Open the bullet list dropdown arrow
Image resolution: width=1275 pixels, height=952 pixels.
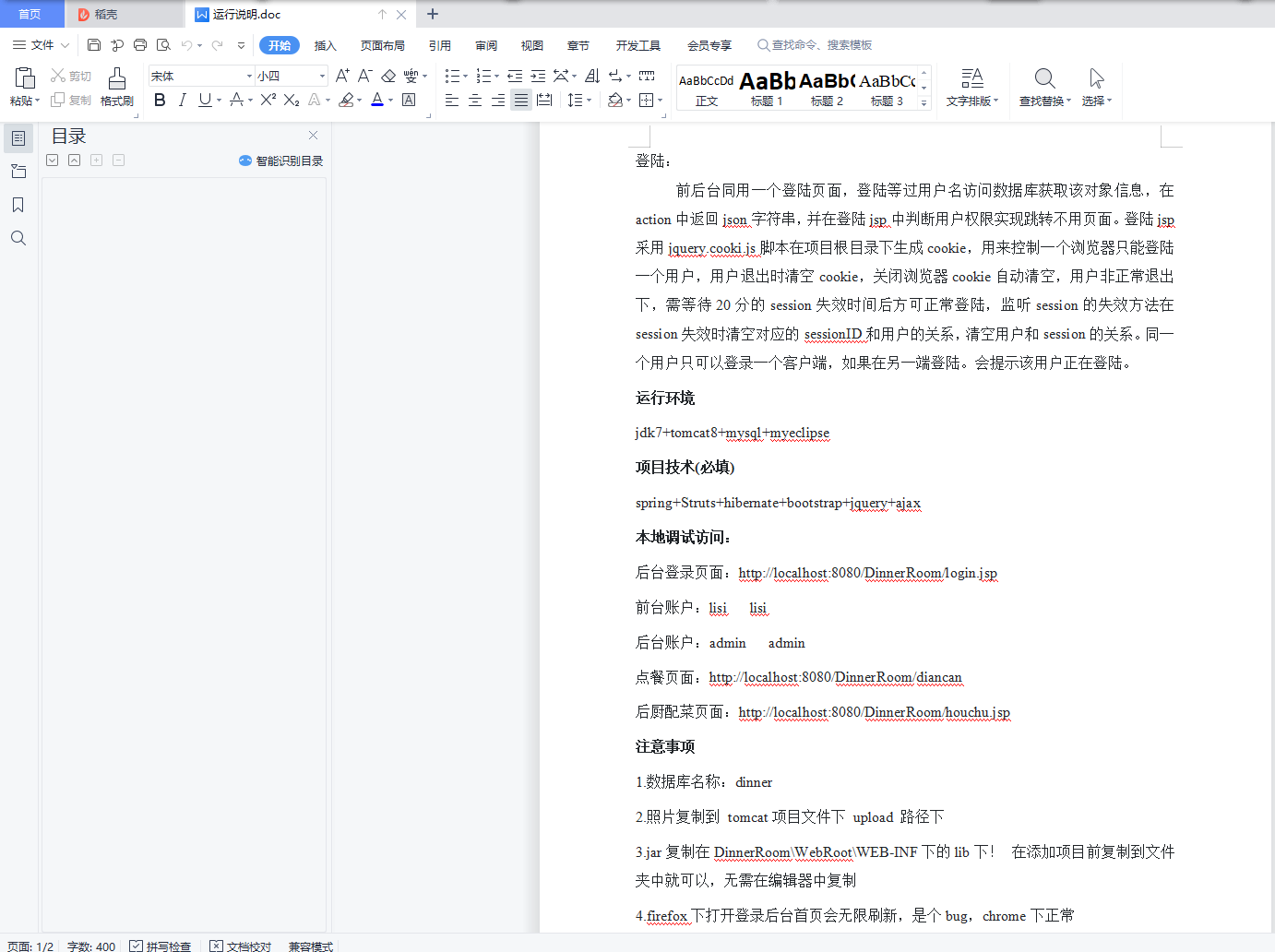466,76
